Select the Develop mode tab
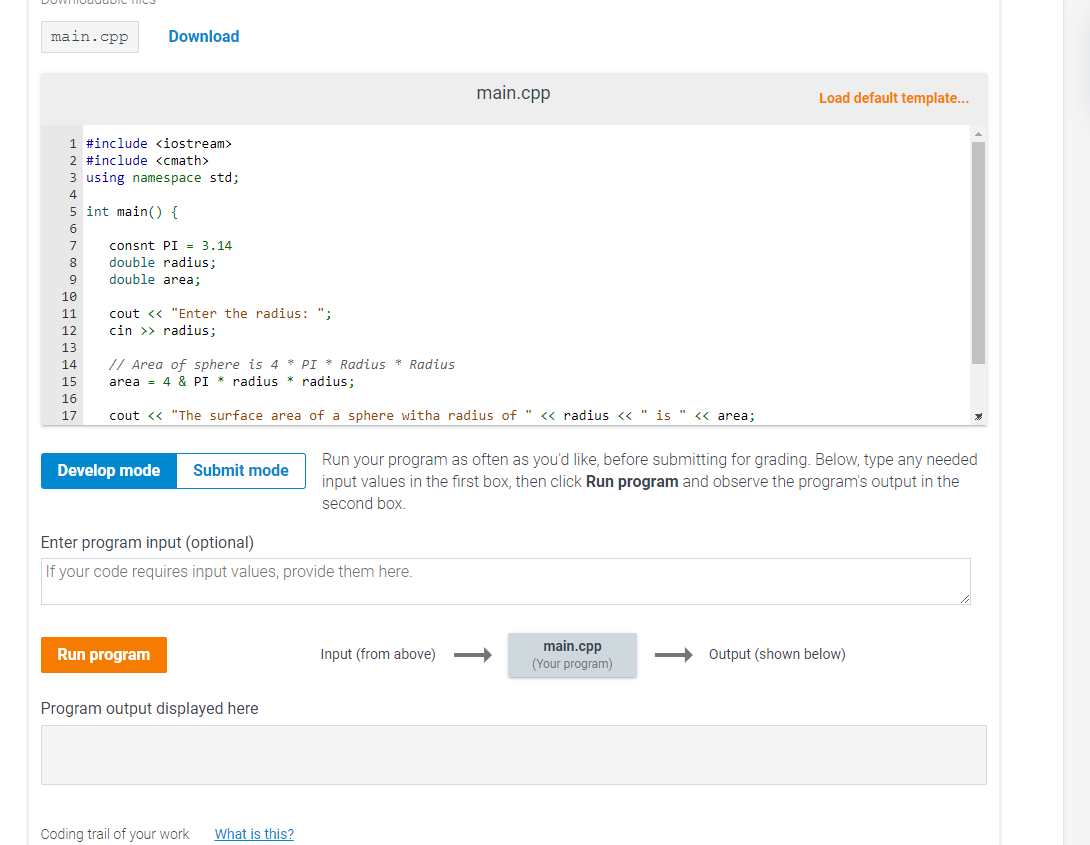This screenshot has width=1090, height=845. tap(108, 470)
